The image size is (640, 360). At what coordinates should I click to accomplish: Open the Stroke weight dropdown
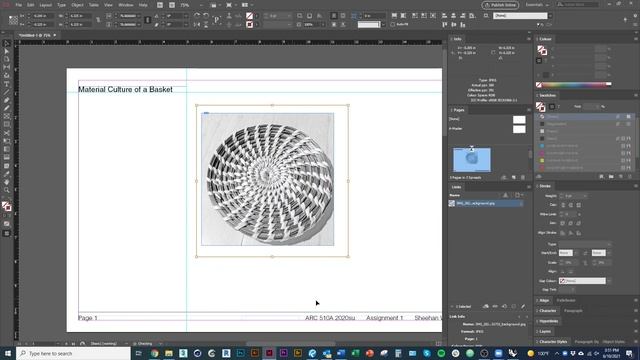(584, 196)
